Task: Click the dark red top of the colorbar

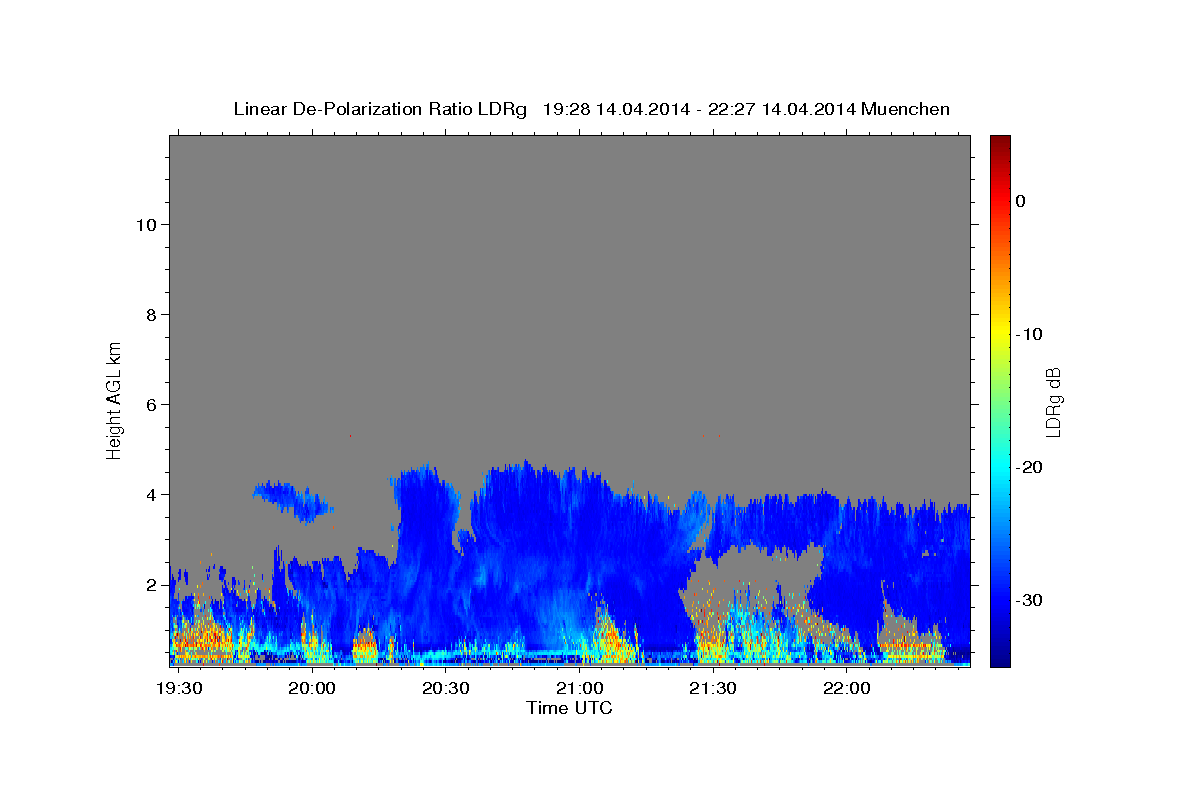Action: point(1000,145)
